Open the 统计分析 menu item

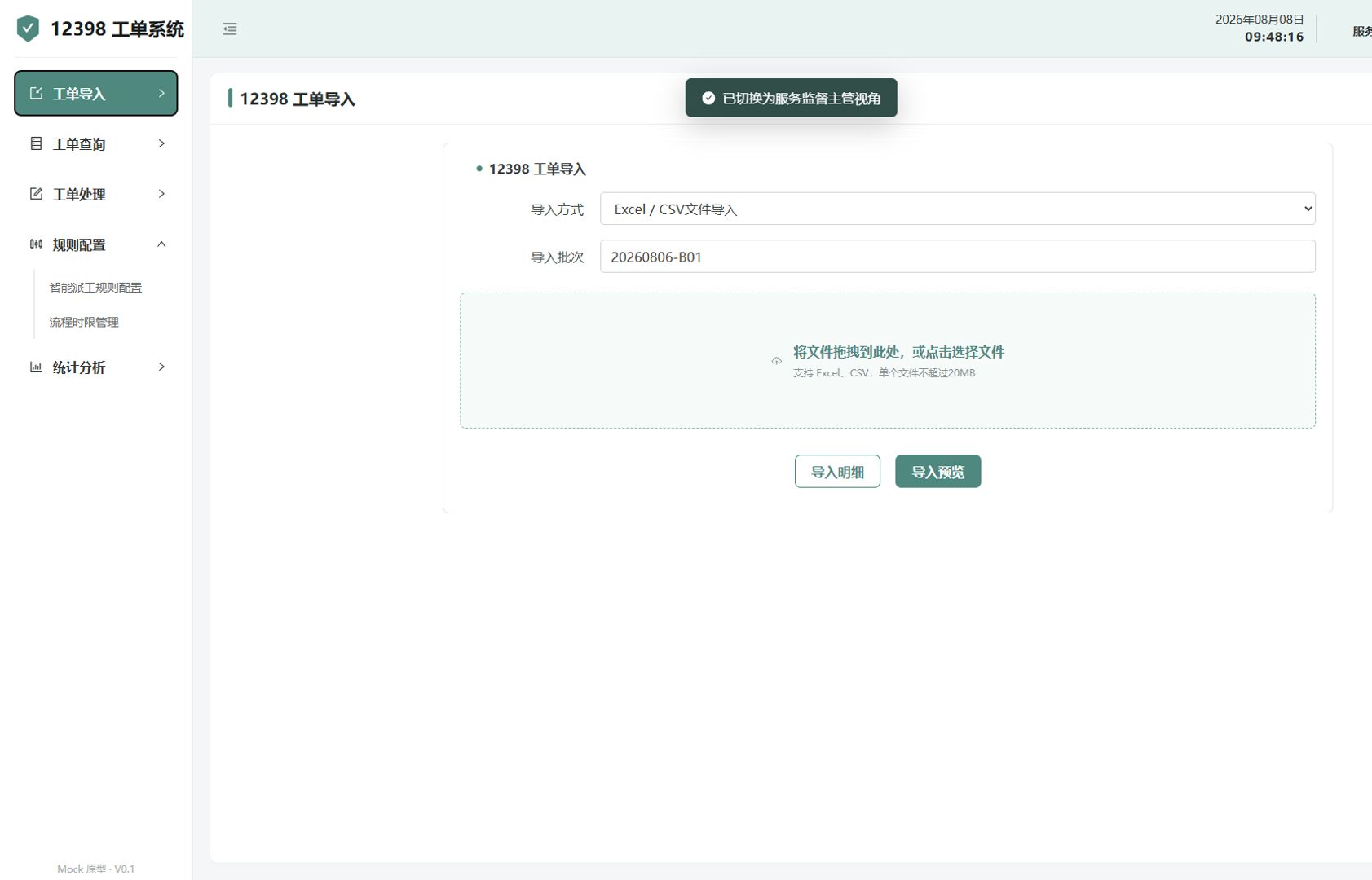[96, 367]
